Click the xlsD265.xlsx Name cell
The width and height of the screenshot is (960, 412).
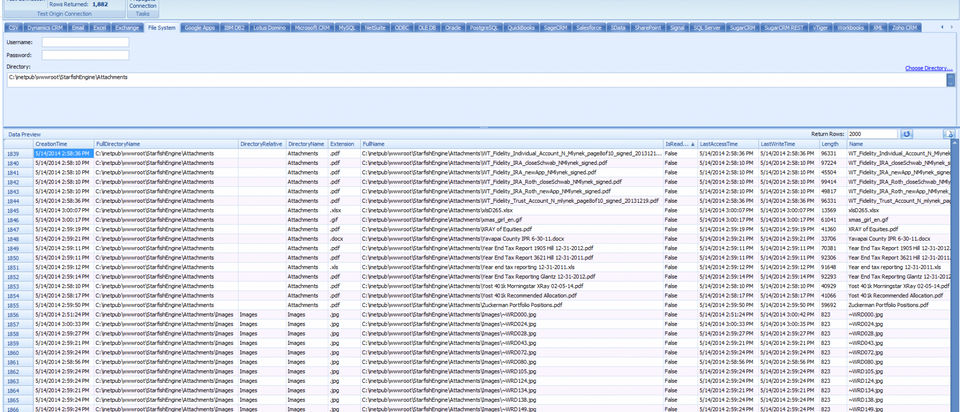coord(898,211)
